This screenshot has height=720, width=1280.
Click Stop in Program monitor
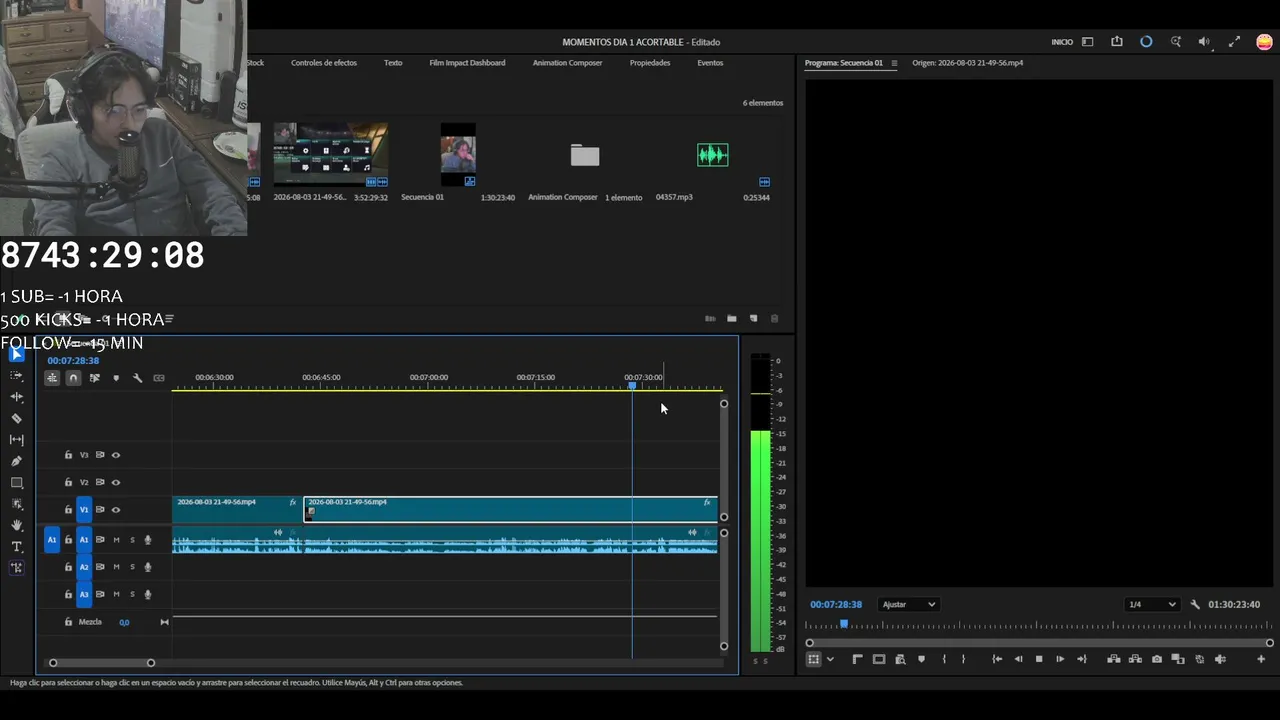tap(1039, 659)
